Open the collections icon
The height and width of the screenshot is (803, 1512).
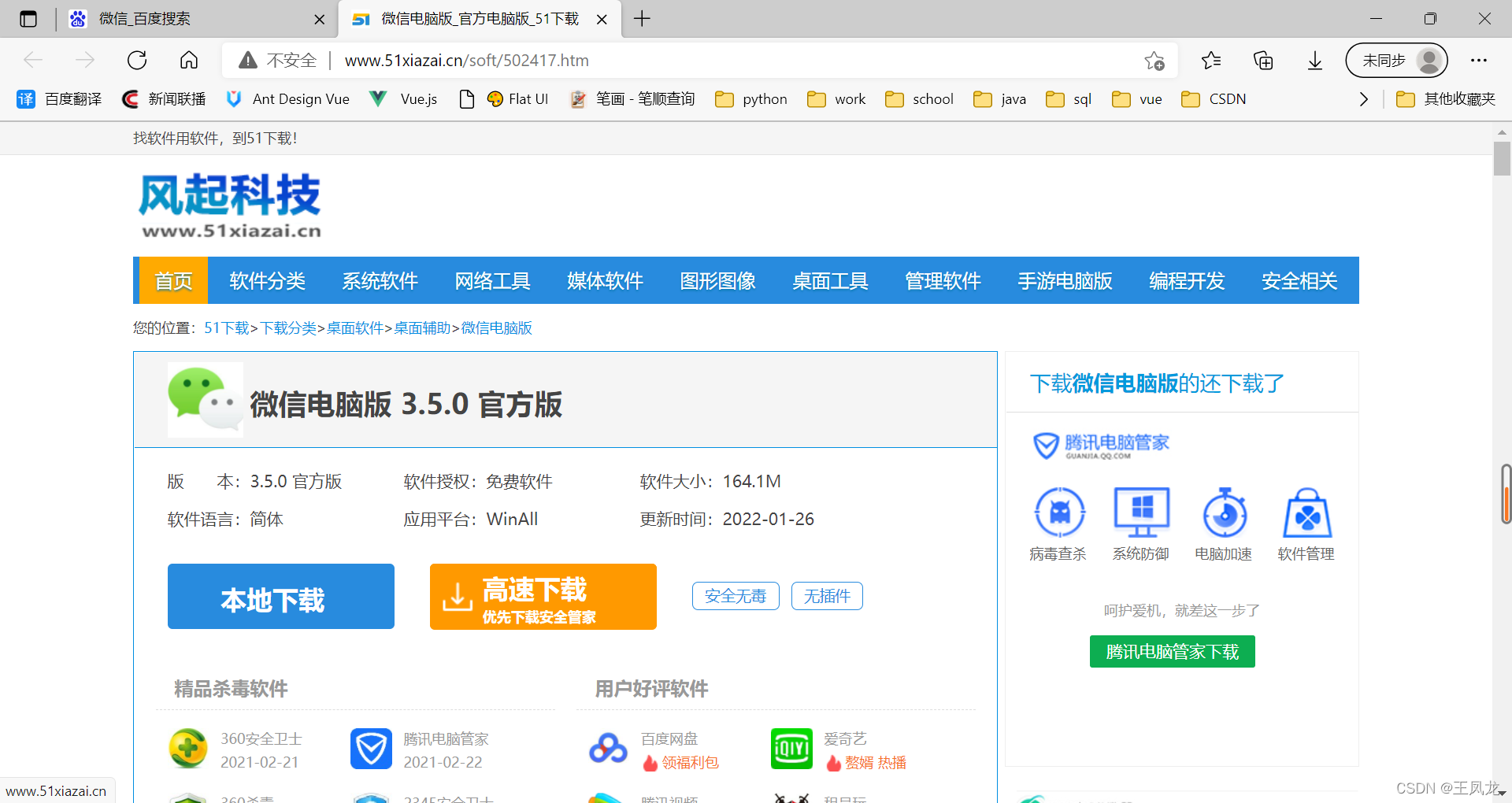1263,61
